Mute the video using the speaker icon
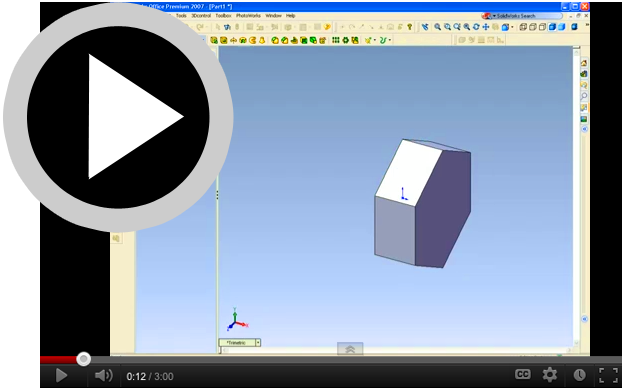This screenshot has height=388, width=622. (x=104, y=375)
